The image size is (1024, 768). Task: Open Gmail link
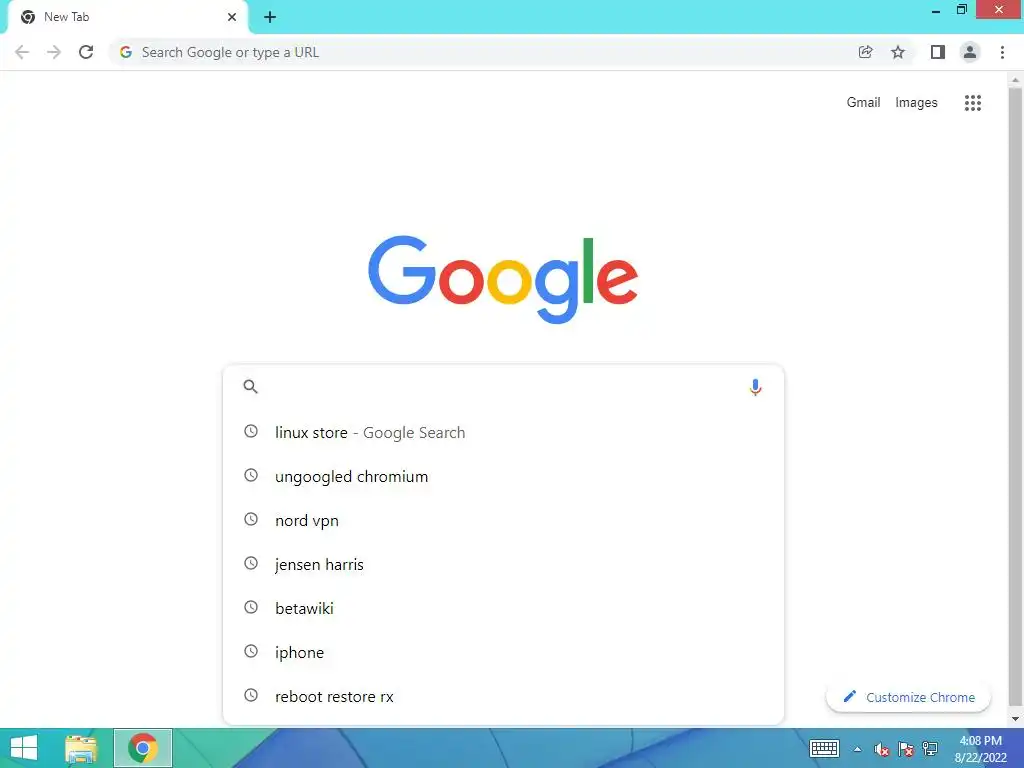click(863, 103)
